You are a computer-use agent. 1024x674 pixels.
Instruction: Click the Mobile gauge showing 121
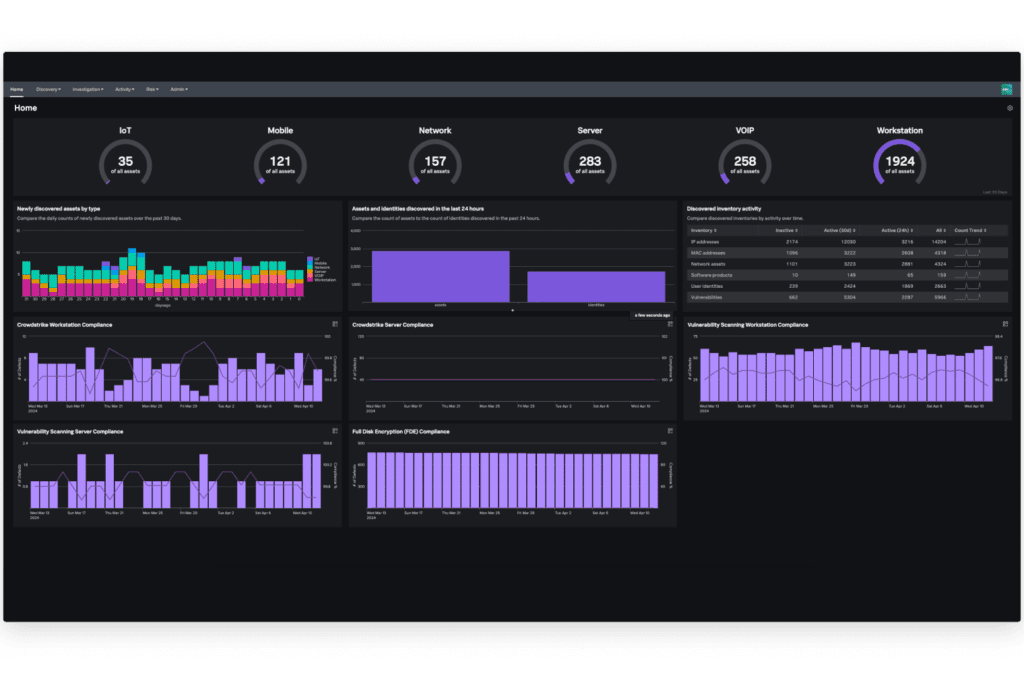(280, 163)
